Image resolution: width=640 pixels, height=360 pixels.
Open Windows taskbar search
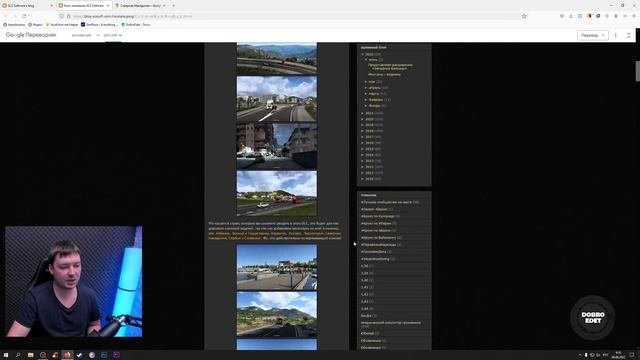18,355
